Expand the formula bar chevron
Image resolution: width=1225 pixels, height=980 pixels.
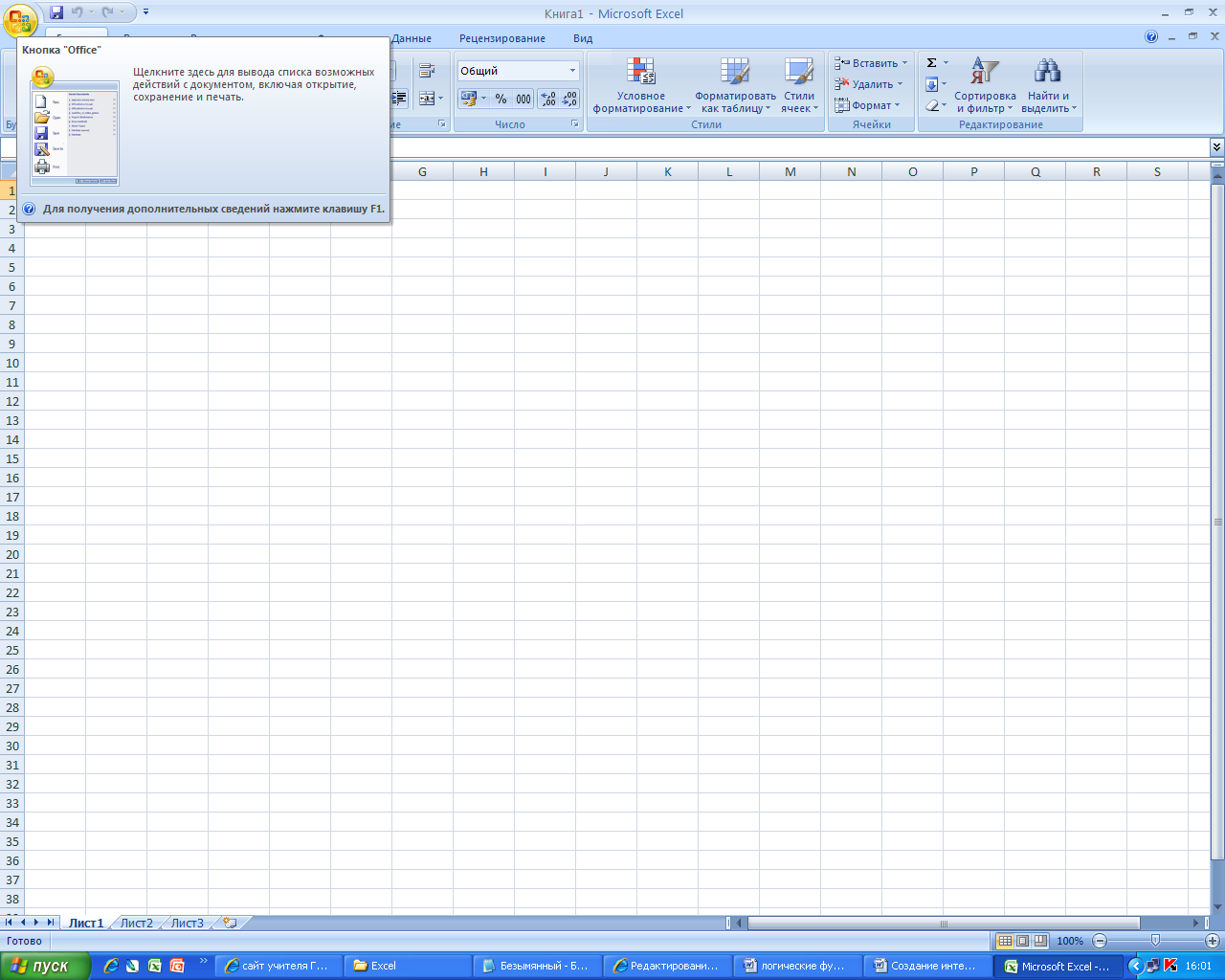(x=1216, y=146)
